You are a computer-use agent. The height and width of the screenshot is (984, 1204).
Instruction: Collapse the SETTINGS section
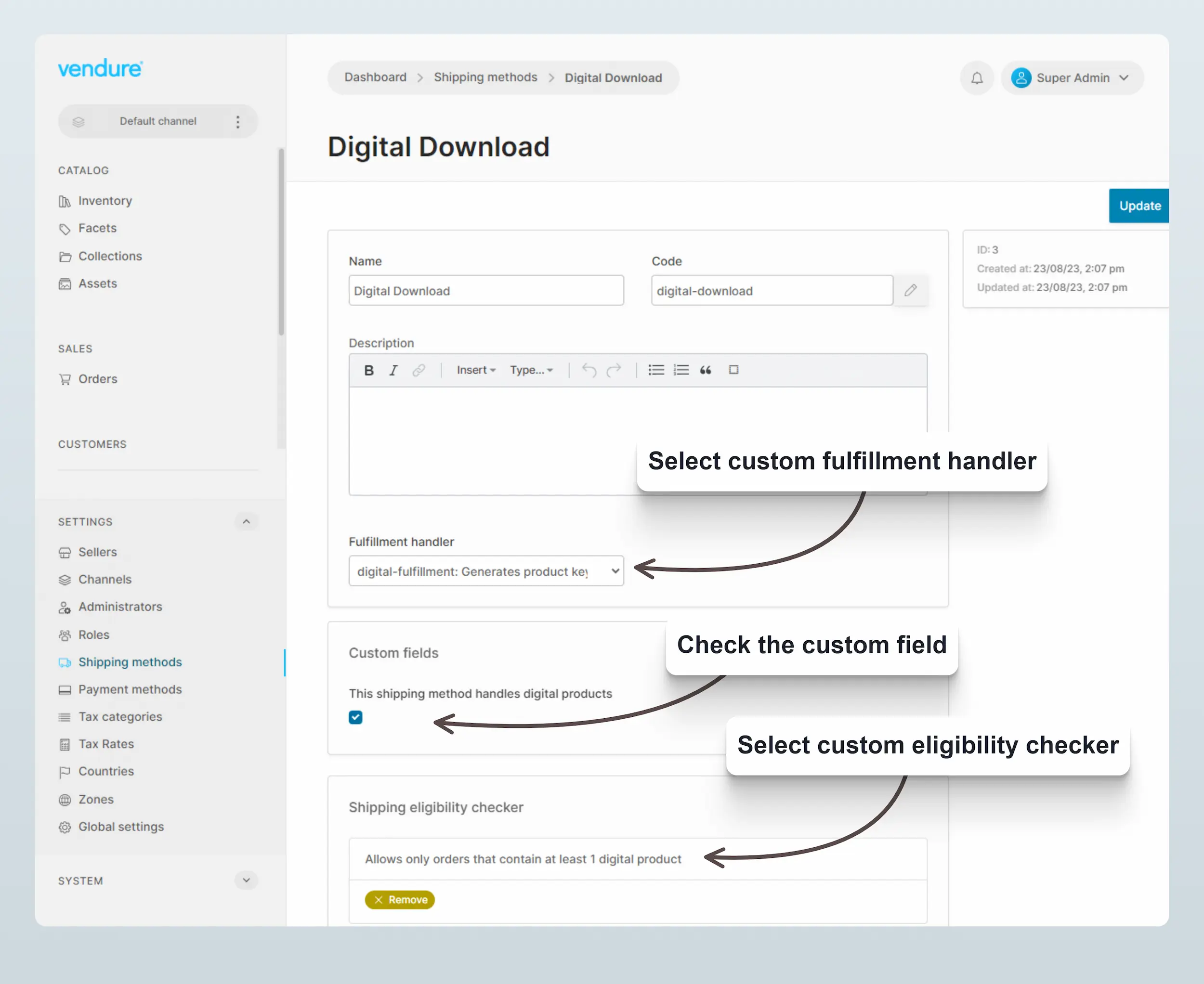tap(246, 521)
